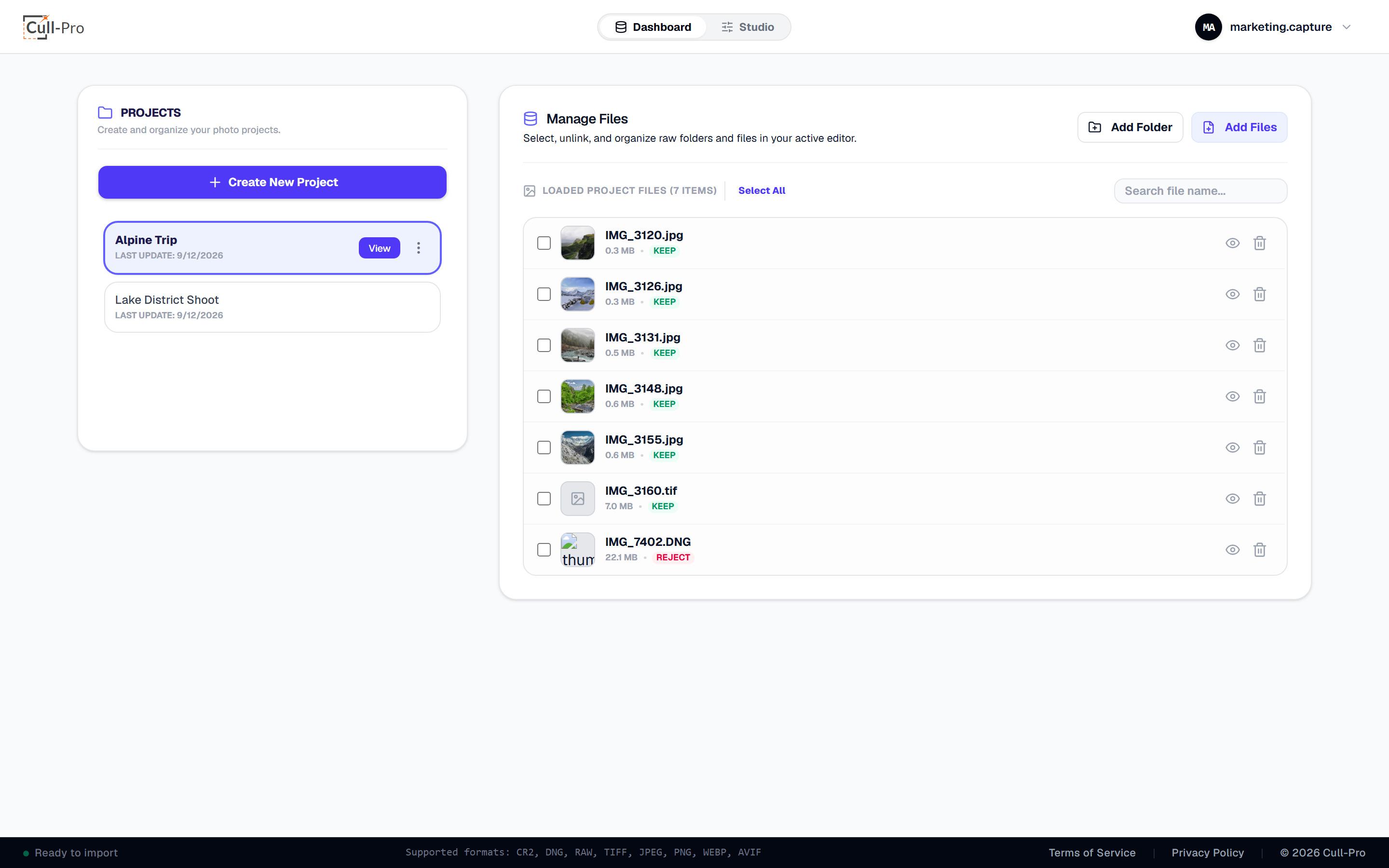Click the eye icon for IMG_3160.tif
This screenshot has width=1389, height=868.
(1232, 498)
